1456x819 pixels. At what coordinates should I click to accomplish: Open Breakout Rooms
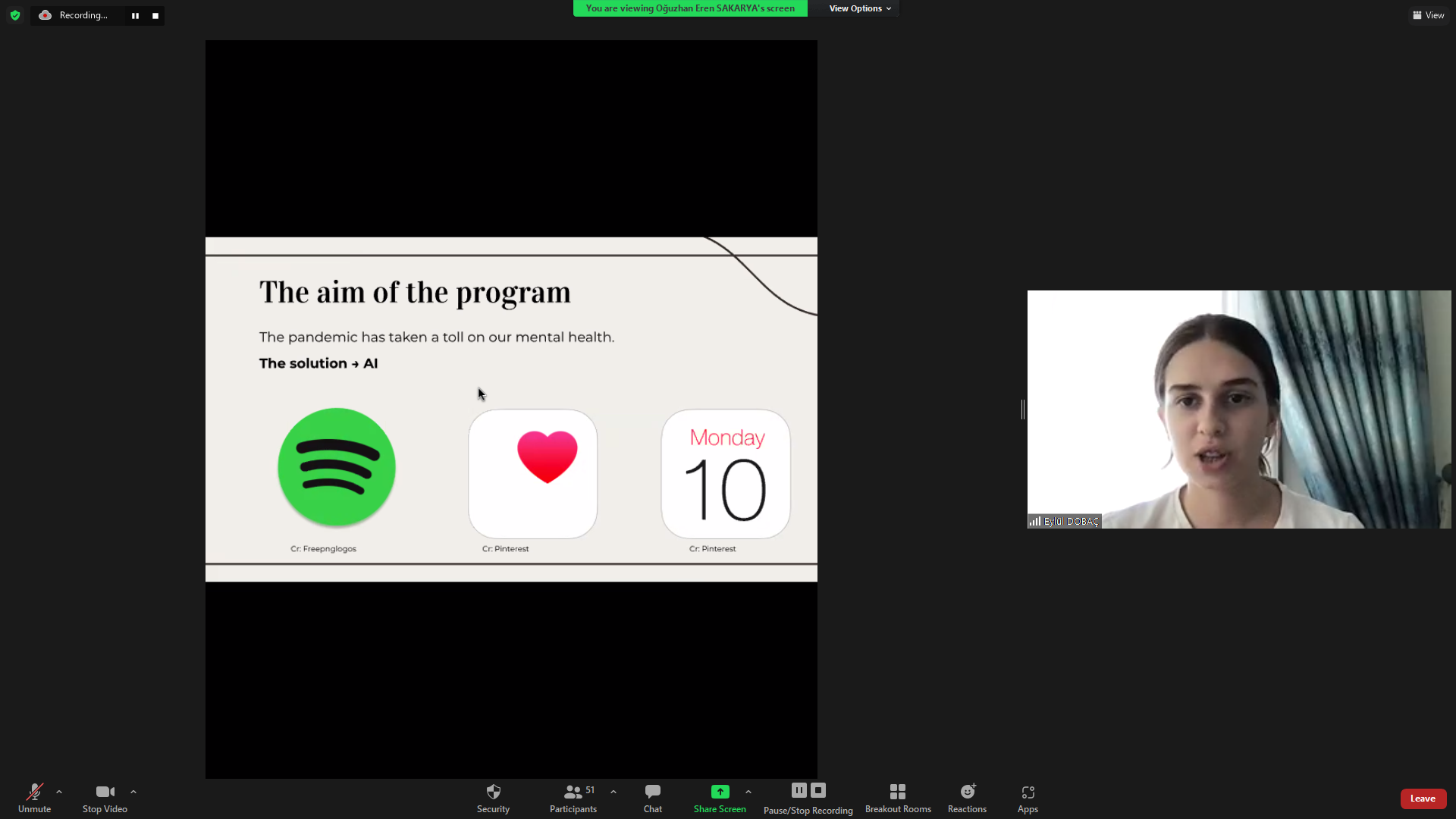pyautogui.click(x=898, y=792)
